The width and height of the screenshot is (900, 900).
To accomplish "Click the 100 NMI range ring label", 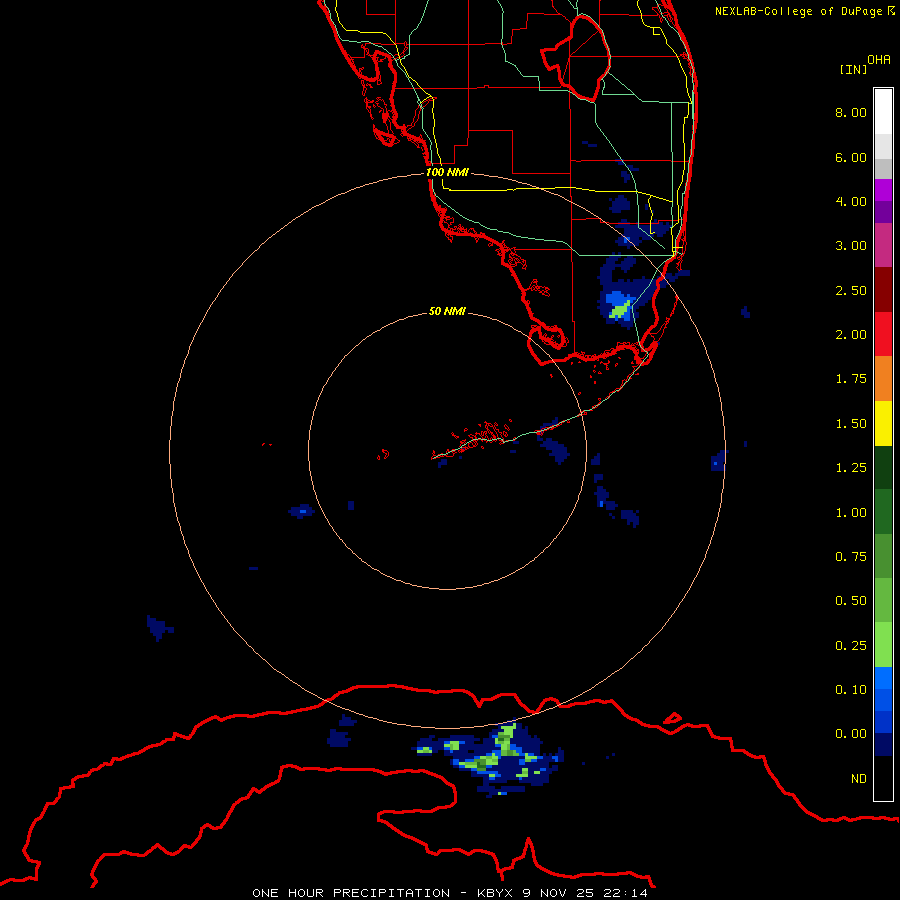I will pyautogui.click(x=447, y=172).
